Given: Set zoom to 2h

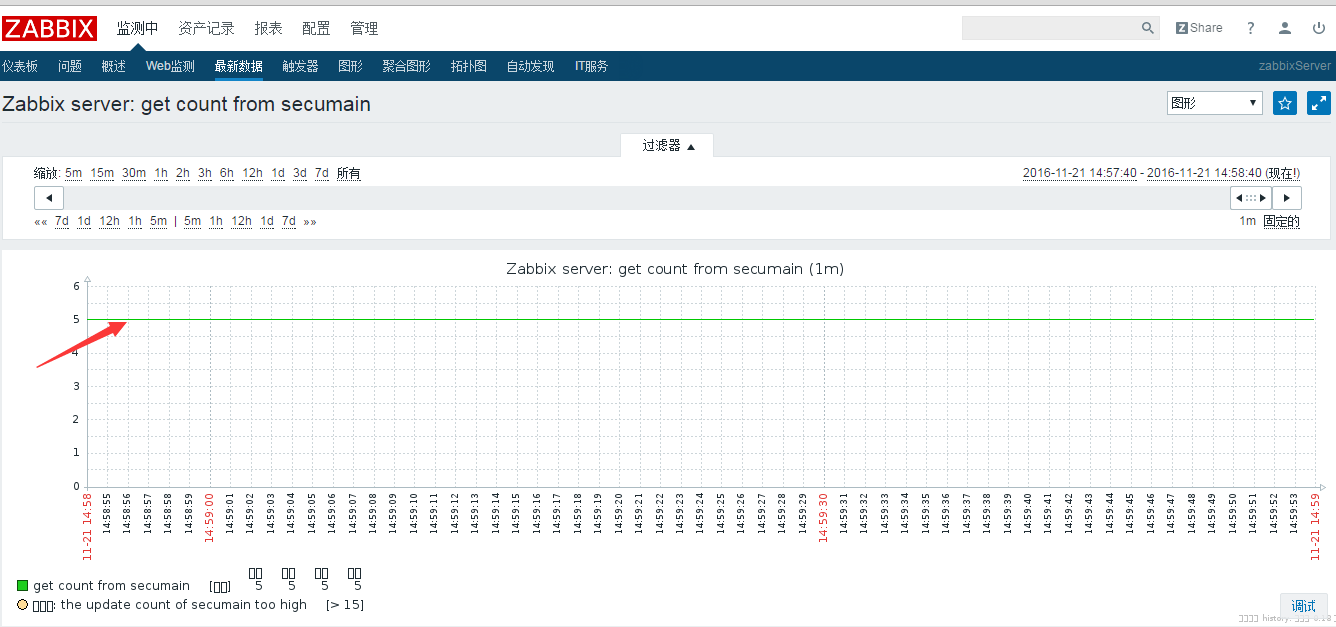Looking at the screenshot, I should (x=183, y=173).
